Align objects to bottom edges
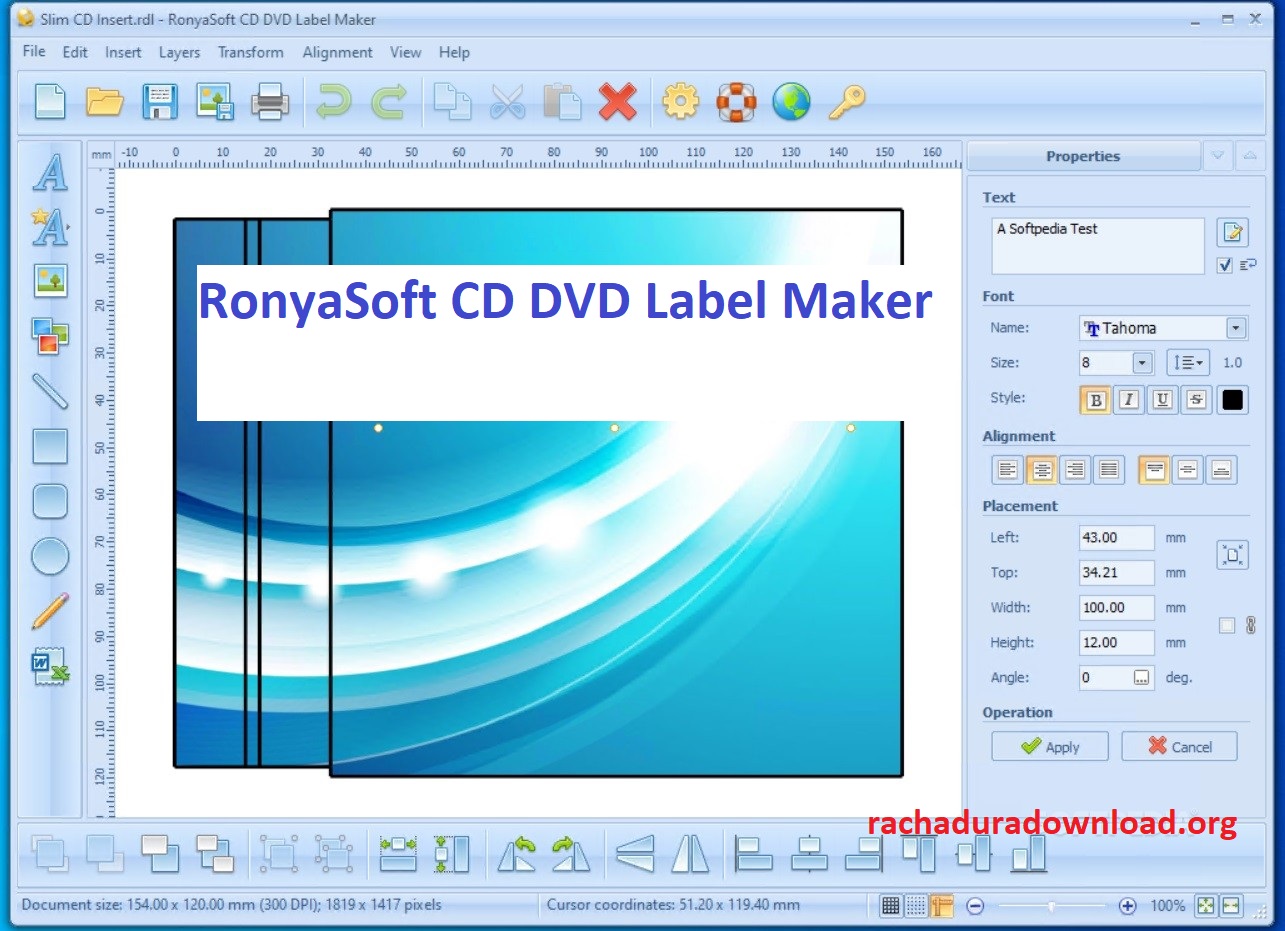This screenshot has height=931, width=1285. point(1028,853)
